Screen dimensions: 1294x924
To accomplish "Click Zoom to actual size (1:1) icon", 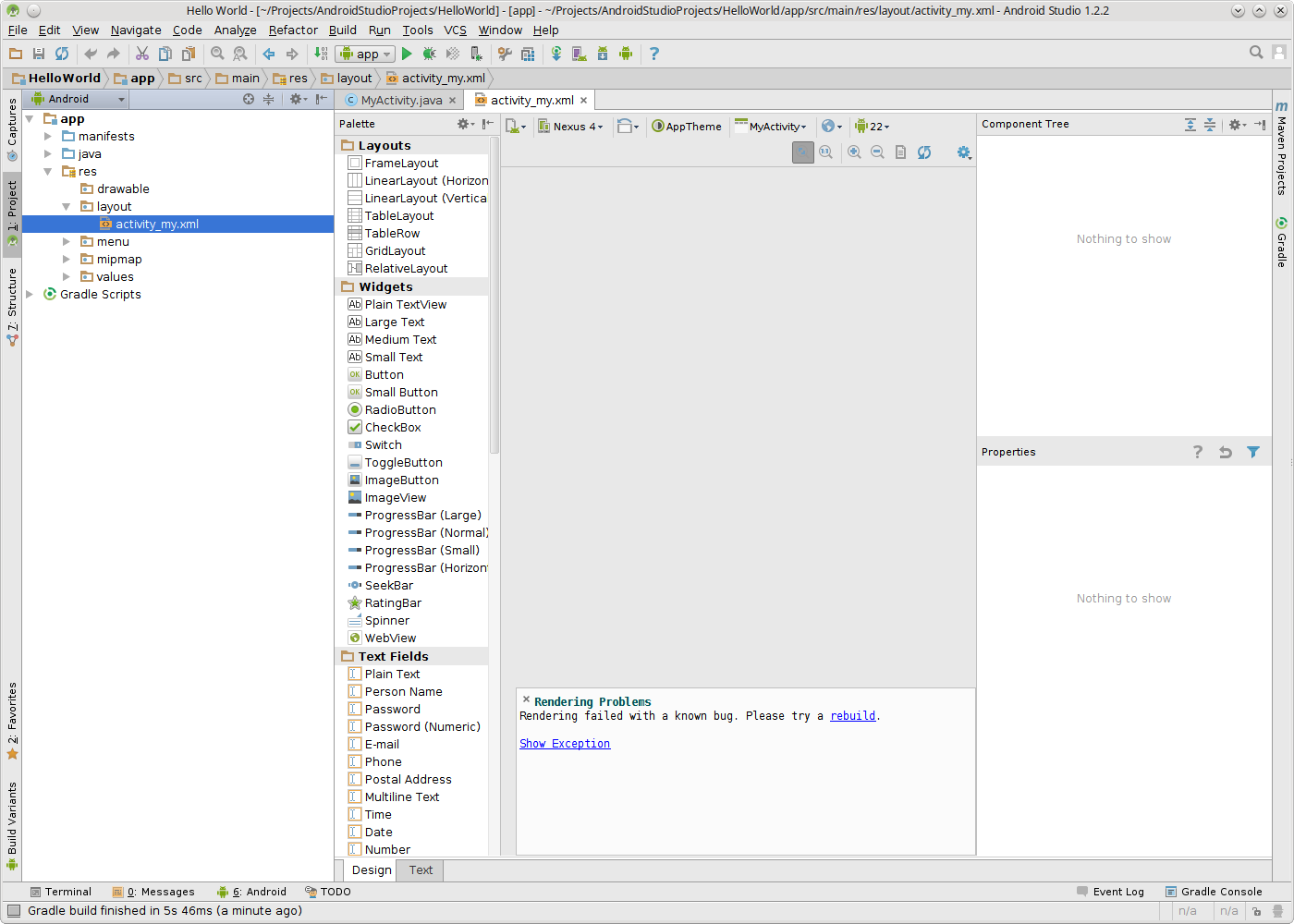I will coord(826,152).
